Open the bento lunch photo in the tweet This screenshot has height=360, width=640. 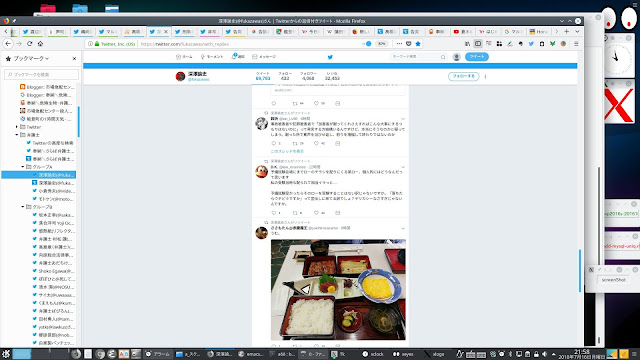click(338, 289)
